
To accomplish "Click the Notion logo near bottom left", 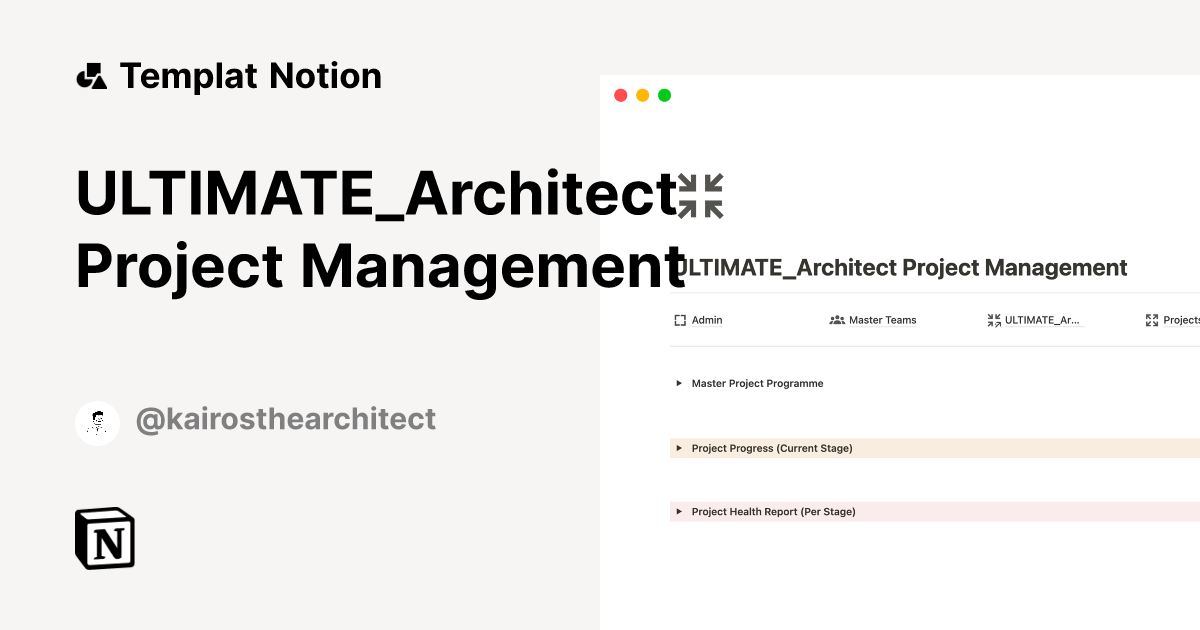I will point(105,538).
